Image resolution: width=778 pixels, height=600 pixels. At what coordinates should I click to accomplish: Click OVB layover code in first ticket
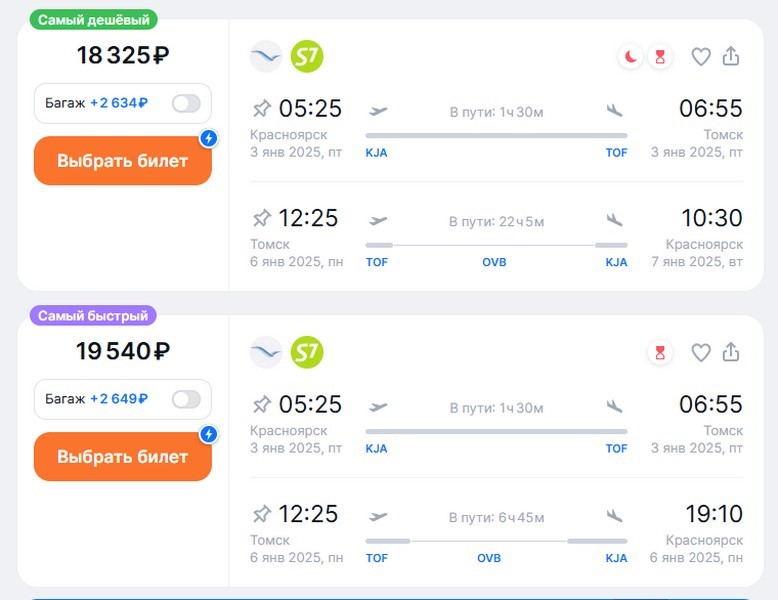tap(494, 263)
